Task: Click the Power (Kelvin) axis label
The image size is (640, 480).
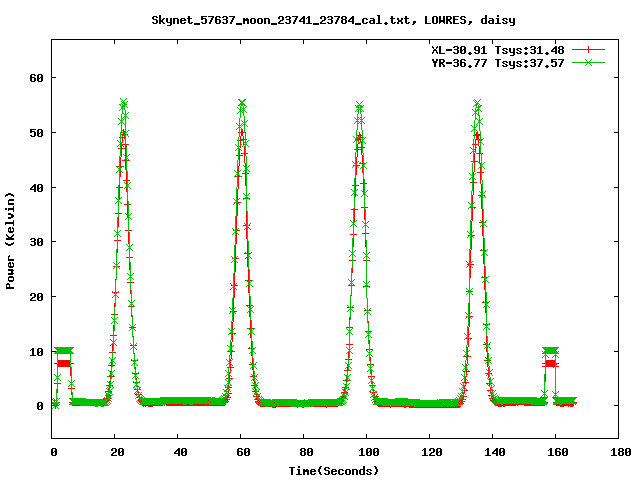Action: (10, 241)
